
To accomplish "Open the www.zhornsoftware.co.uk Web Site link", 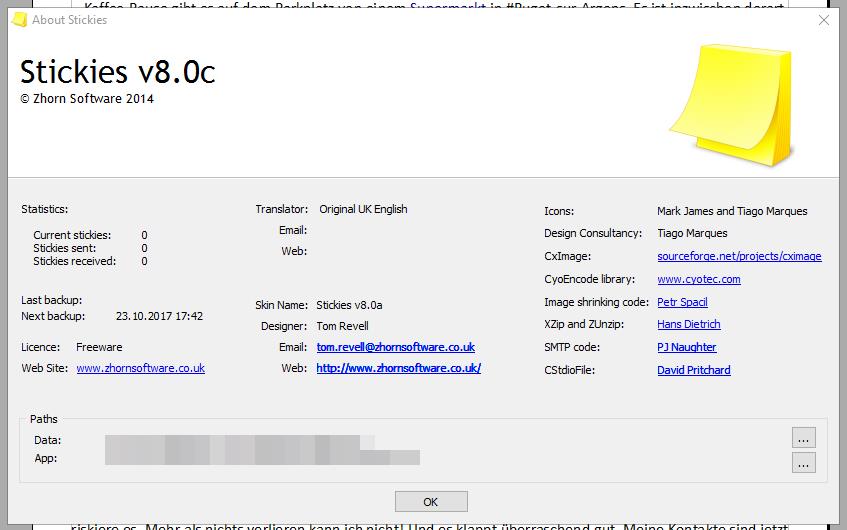I will point(140,368).
